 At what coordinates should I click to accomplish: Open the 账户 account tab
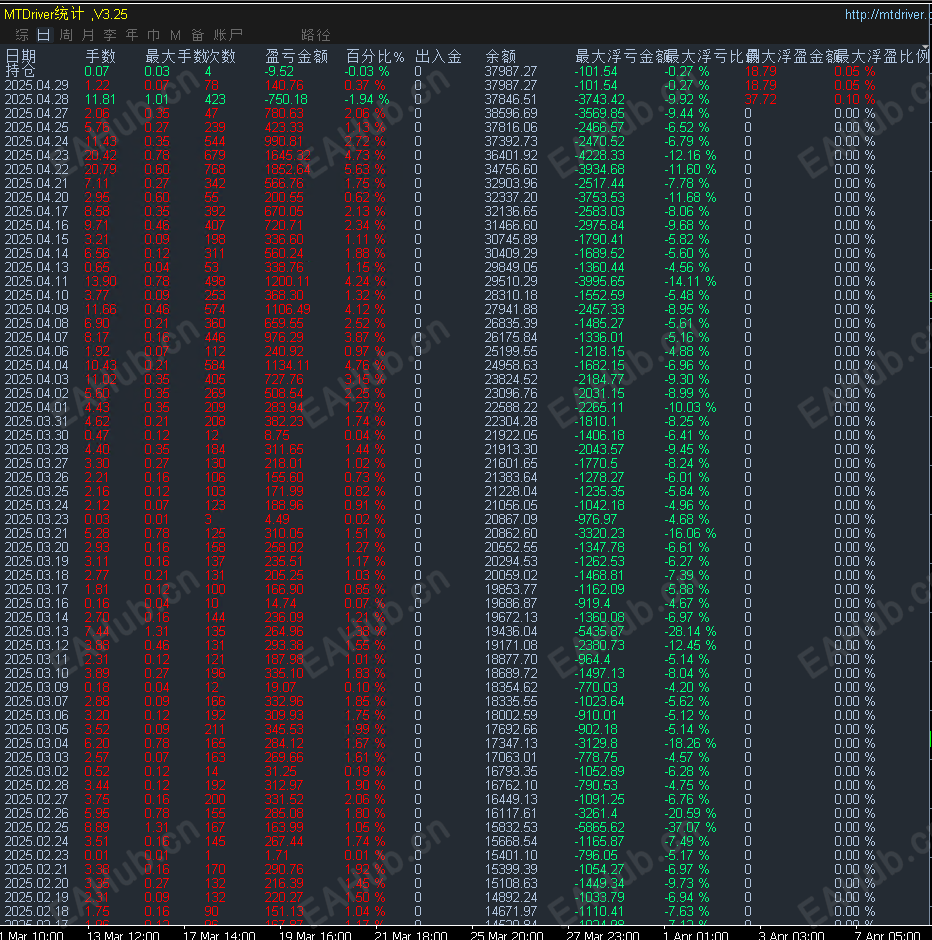(x=228, y=35)
